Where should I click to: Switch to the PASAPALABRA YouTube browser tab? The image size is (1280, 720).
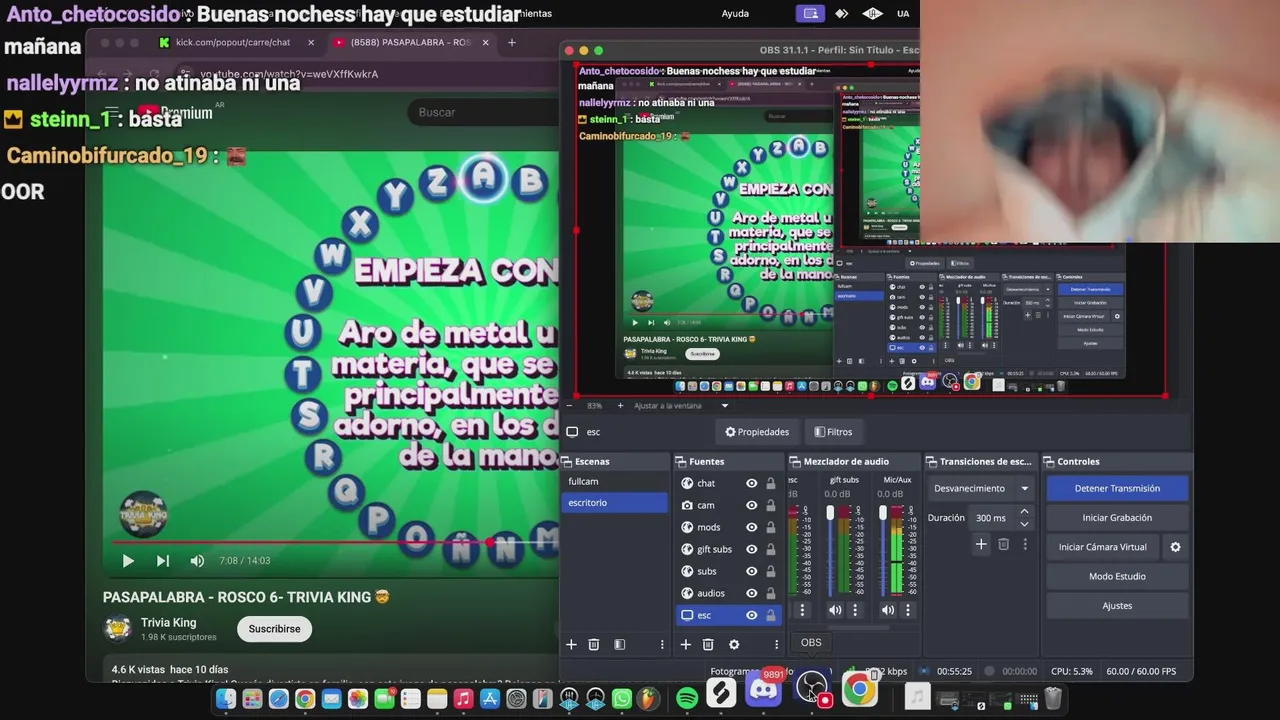[x=410, y=42]
